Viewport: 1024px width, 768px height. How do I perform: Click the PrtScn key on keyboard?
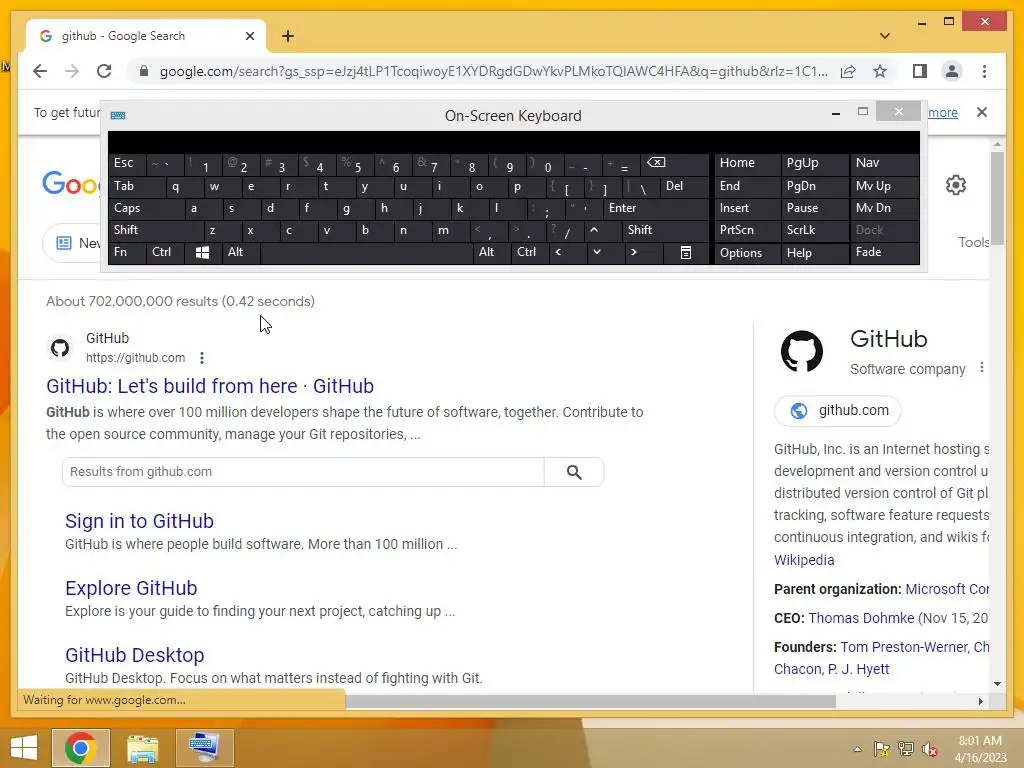pos(747,230)
